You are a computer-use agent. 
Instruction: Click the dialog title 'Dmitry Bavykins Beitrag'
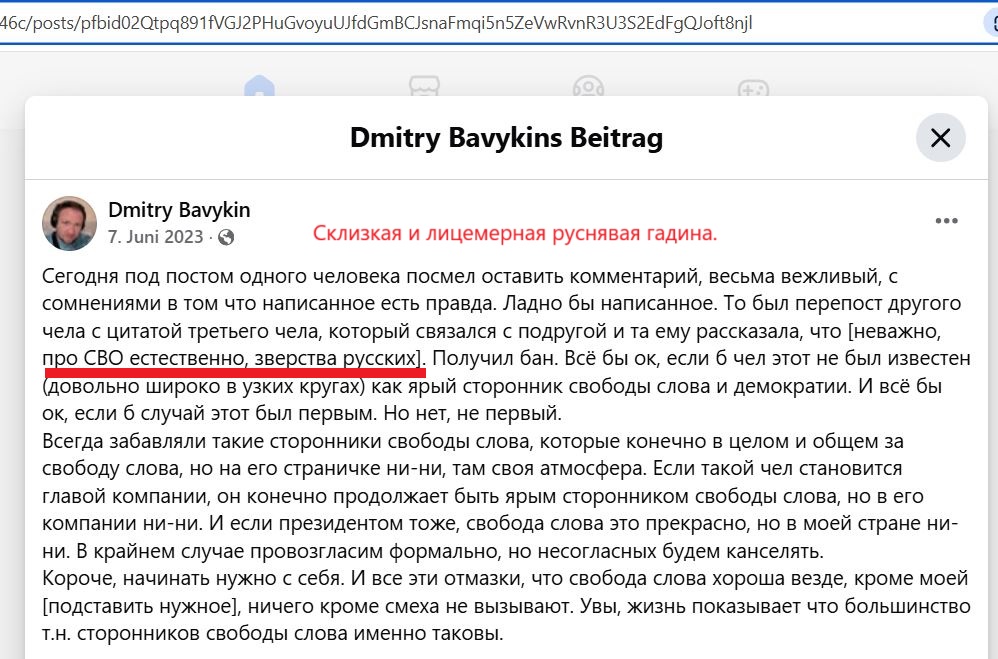pos(507,138)
